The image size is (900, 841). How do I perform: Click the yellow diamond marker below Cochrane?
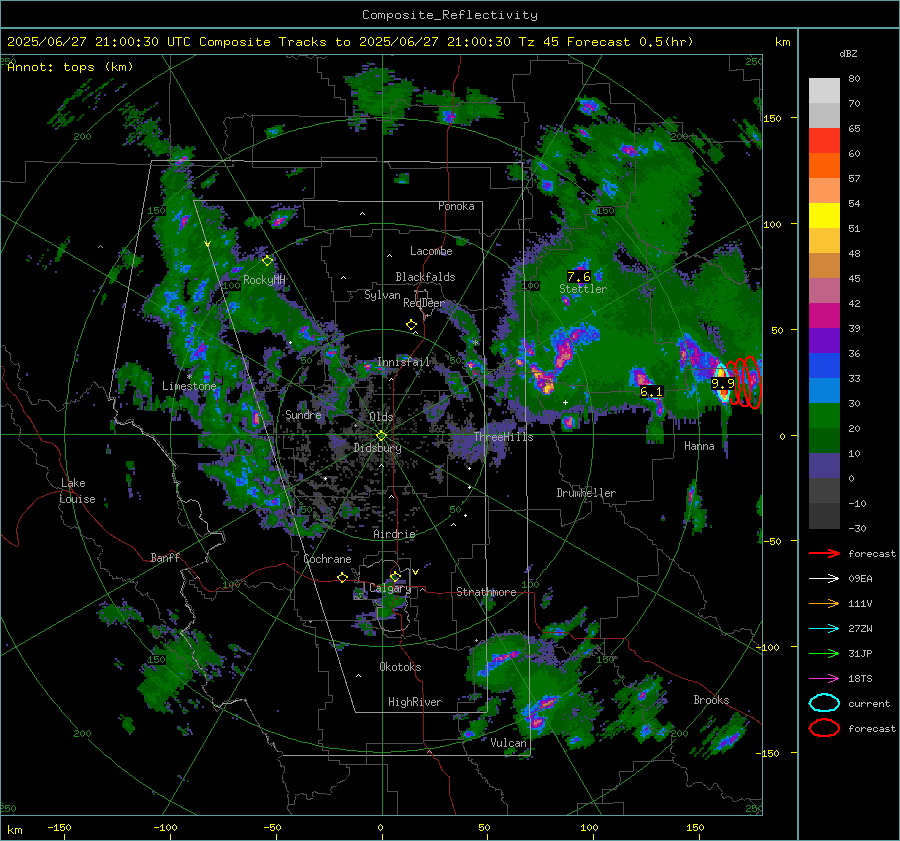click(x=342, y=578)
